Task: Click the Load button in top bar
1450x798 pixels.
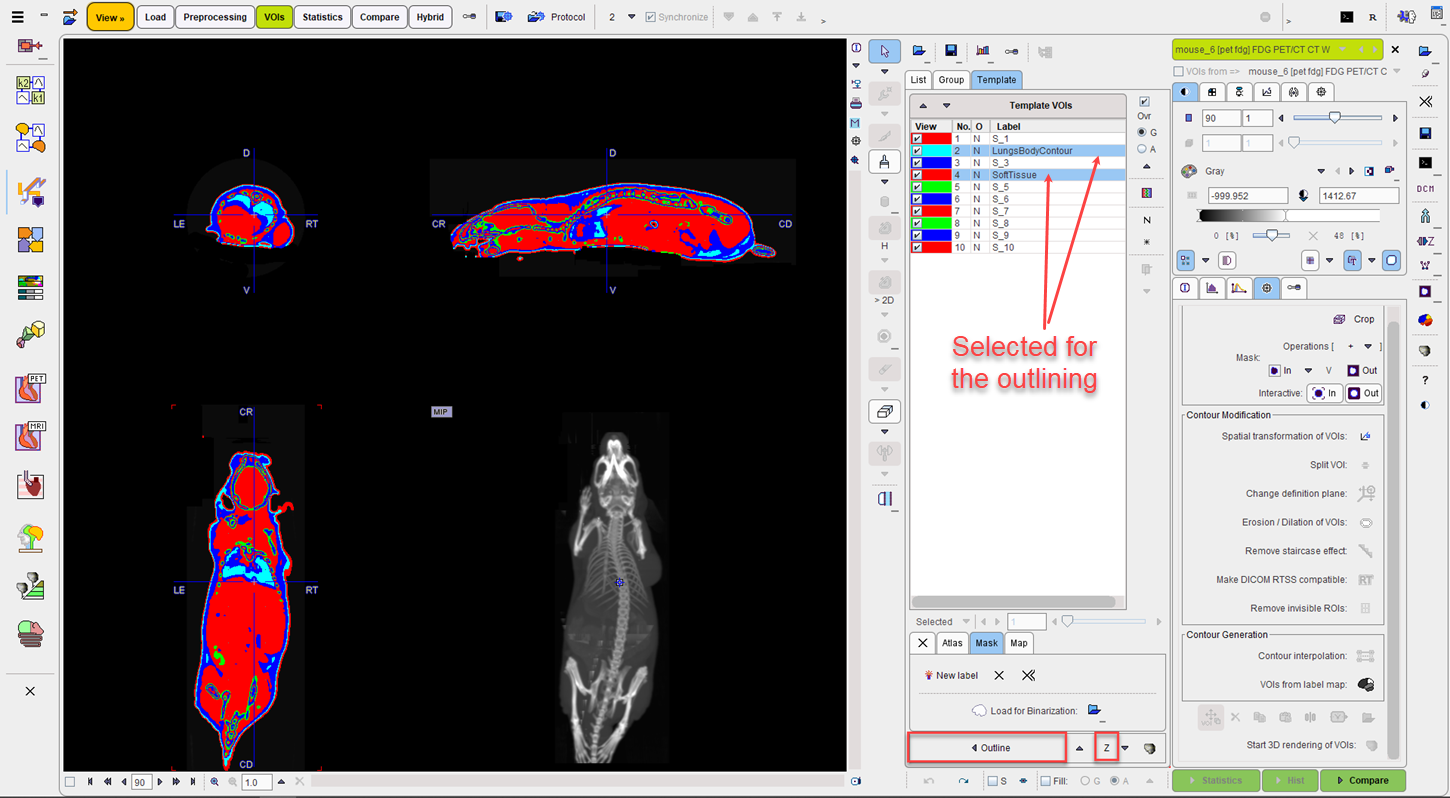Action: 155,17
